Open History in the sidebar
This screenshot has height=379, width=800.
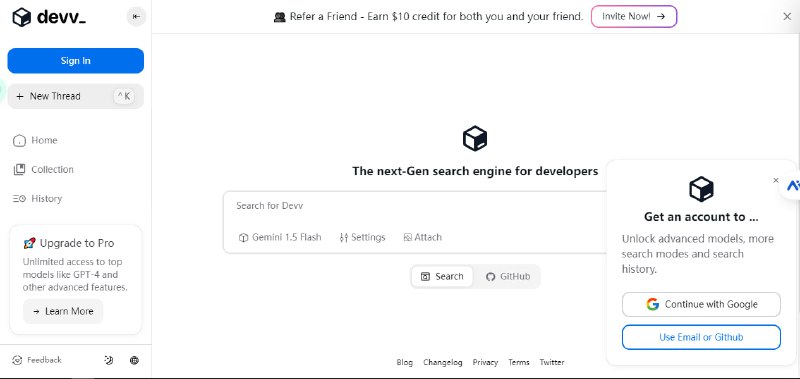pyautogui.click(x=37, y=198)
